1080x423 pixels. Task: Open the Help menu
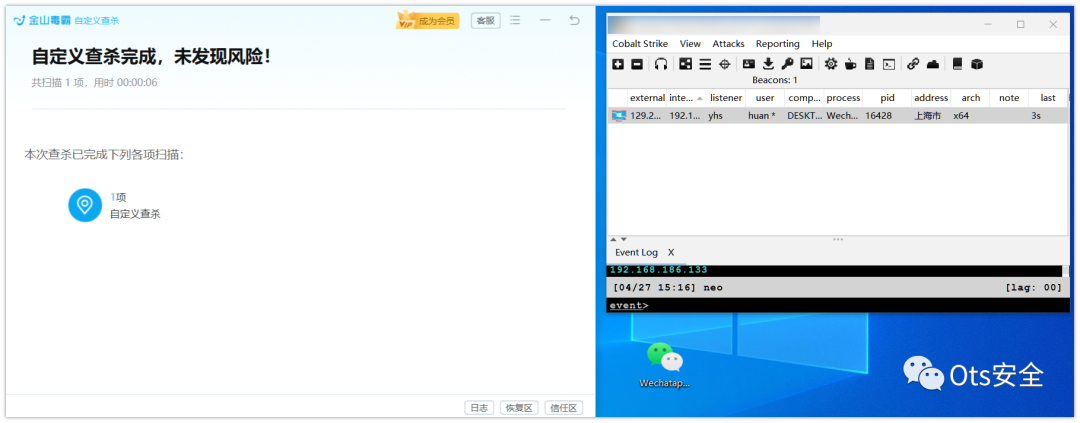coord(822,43)
